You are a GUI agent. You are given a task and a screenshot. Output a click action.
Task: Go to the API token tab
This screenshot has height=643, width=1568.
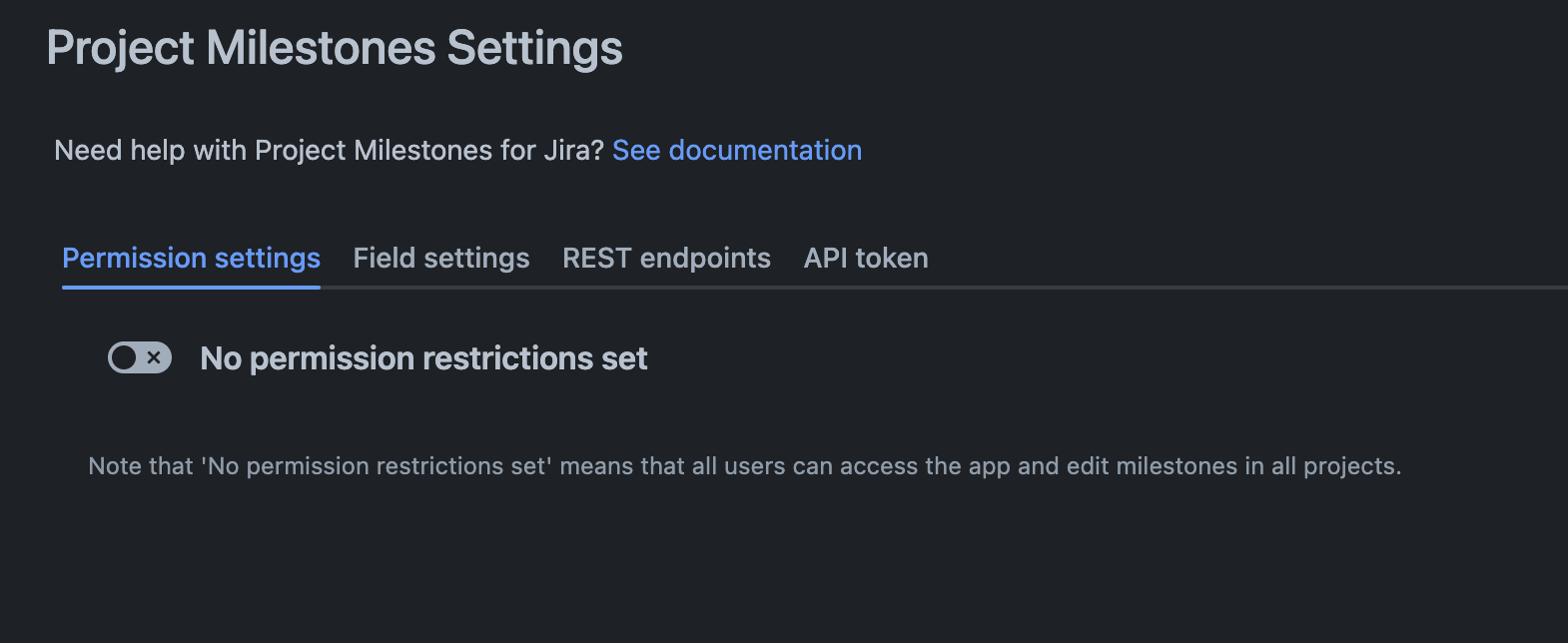click(866, 258)
